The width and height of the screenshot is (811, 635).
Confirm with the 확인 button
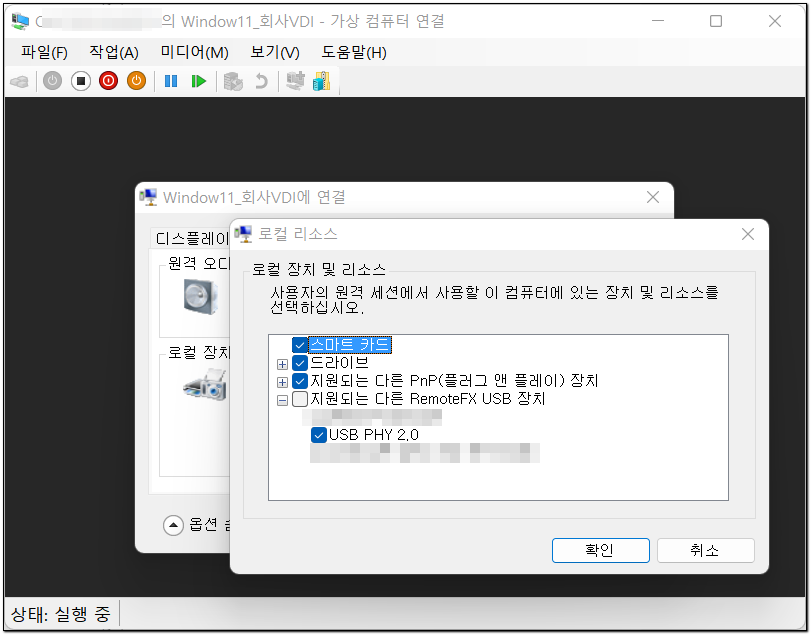click(600, 550)
